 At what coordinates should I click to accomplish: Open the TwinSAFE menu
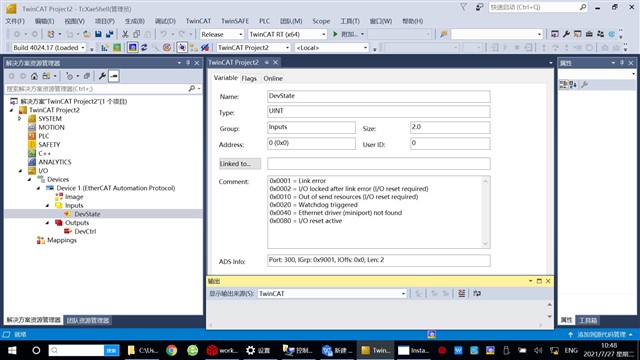tap(235, 21)
